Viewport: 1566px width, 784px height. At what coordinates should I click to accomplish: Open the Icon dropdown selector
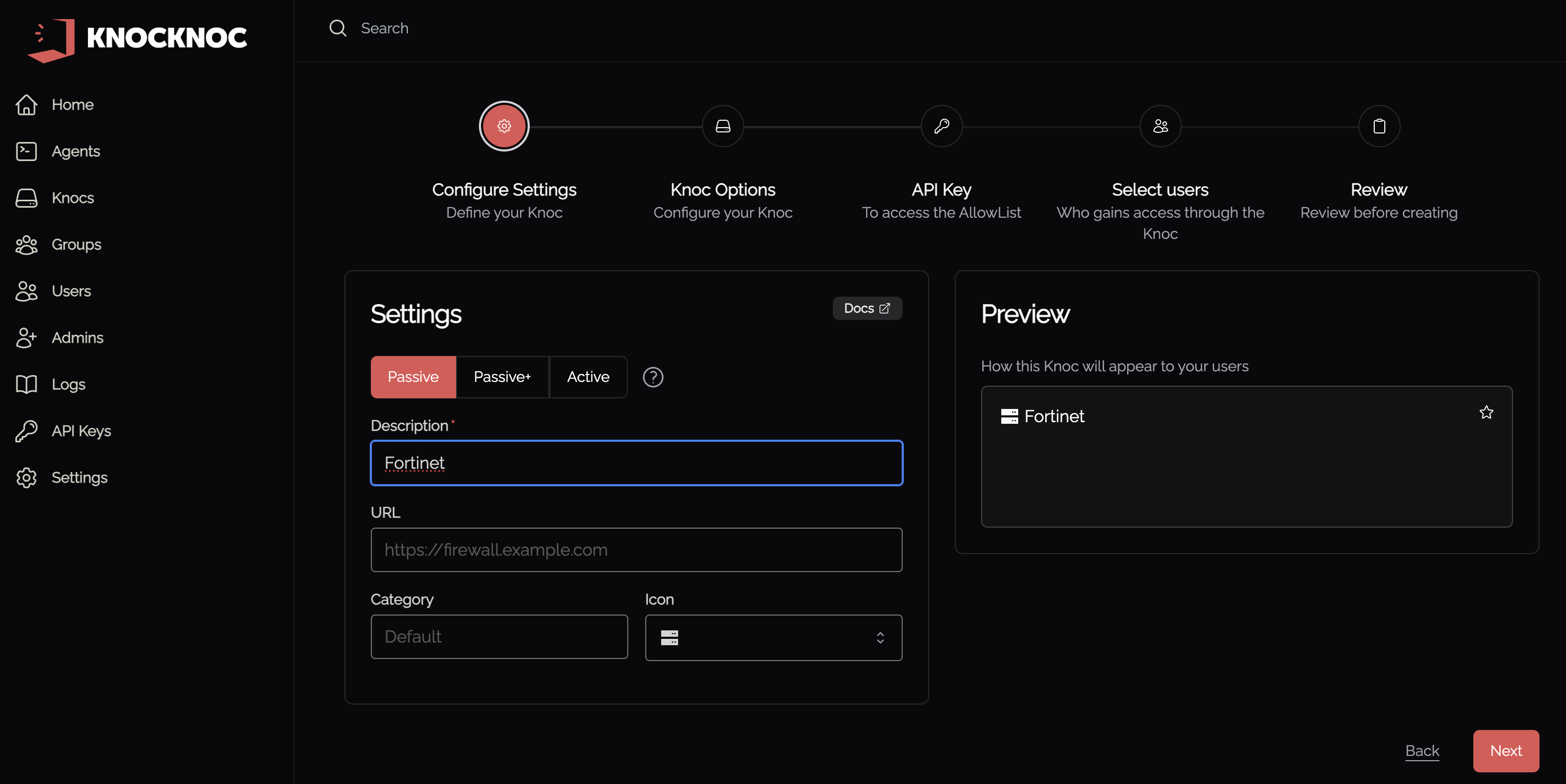click(x=773, y=638)
